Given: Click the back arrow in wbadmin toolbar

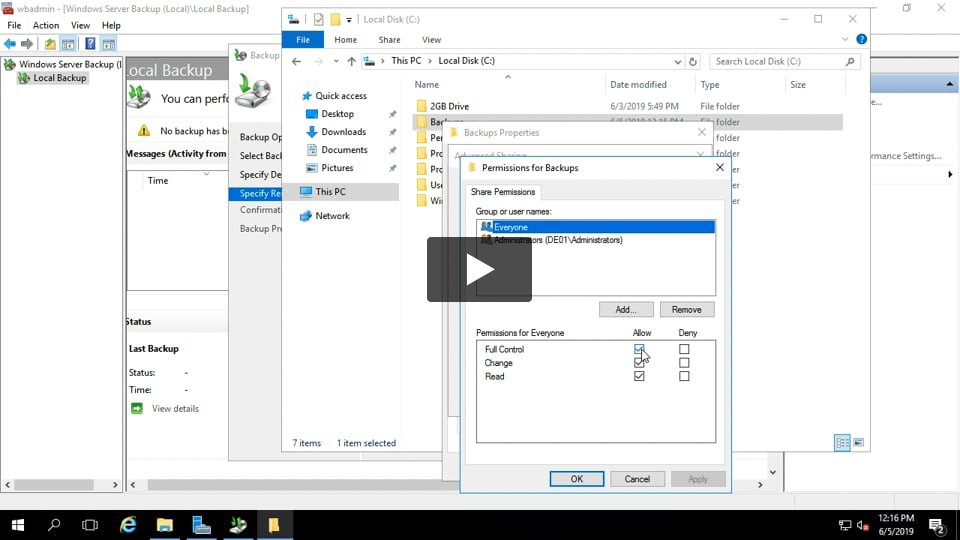Looking at the screenshot, I should (10, 44).
